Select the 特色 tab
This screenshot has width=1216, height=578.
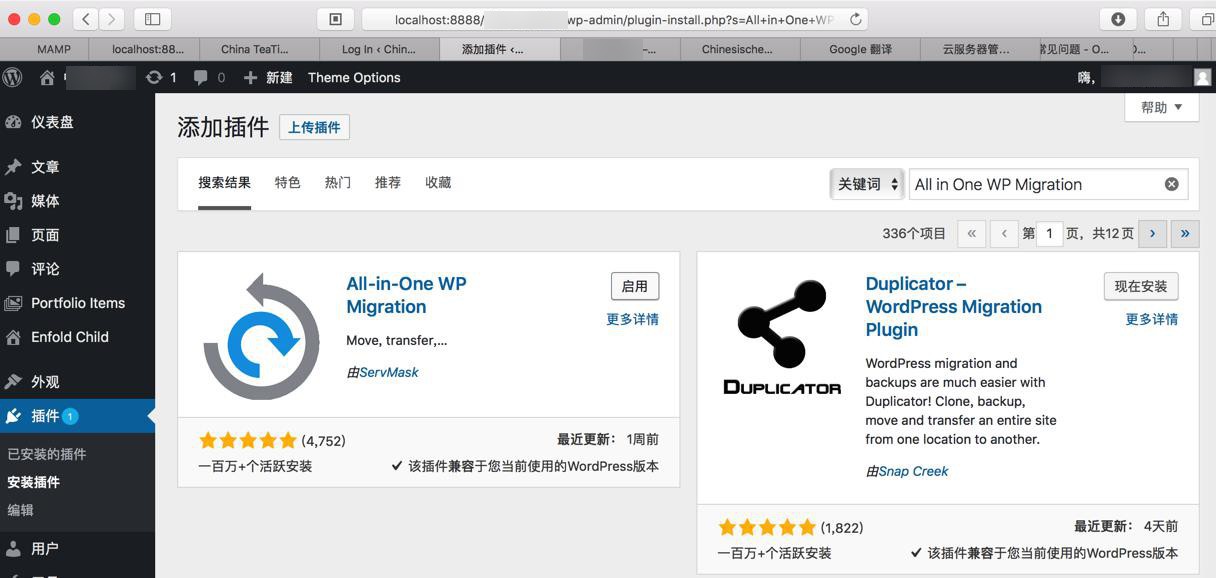[x=288, y=183]
